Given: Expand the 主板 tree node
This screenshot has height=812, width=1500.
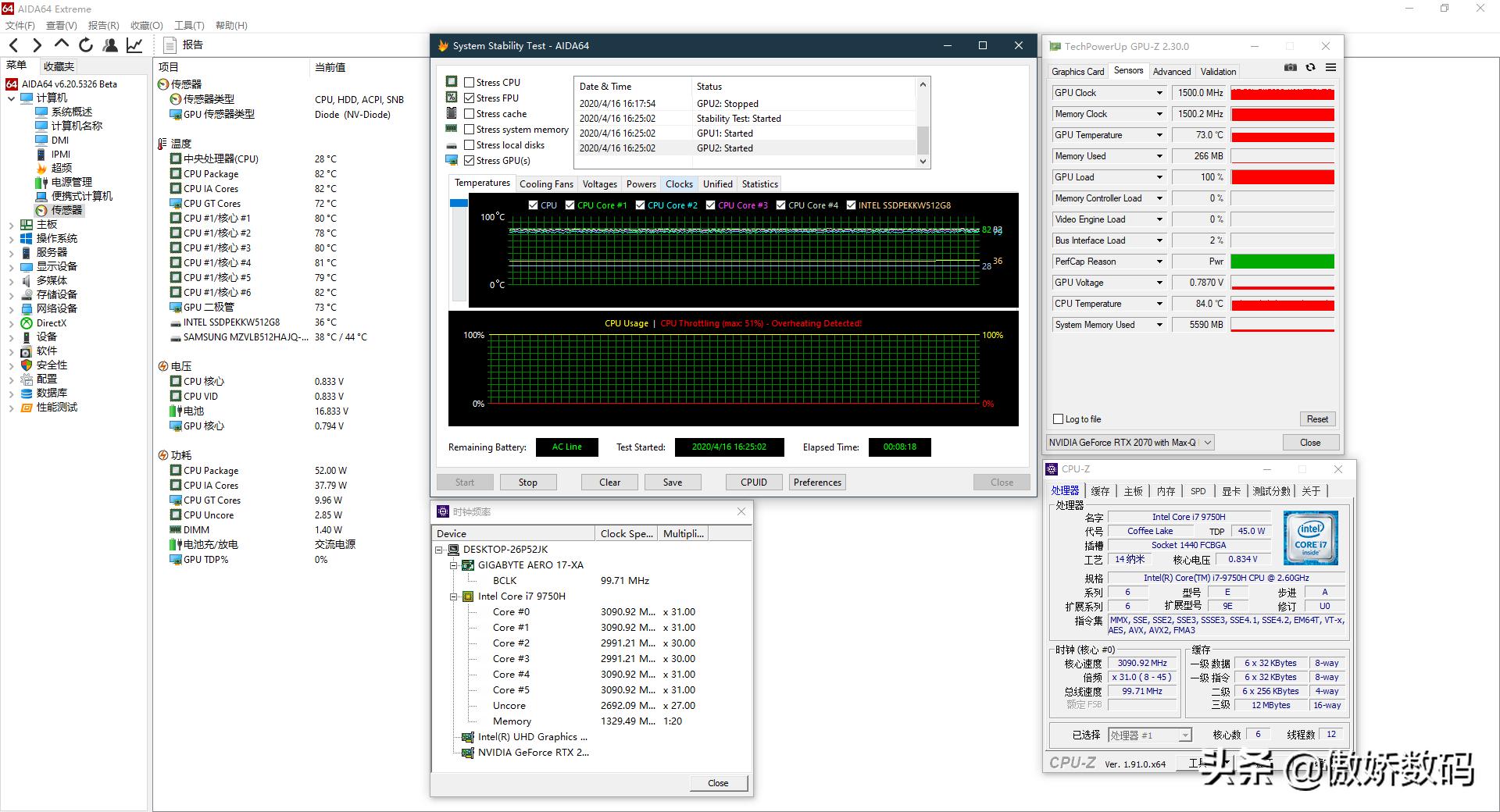Looking at the screenshot, I should pyautogui.click(x=11, y=225).
